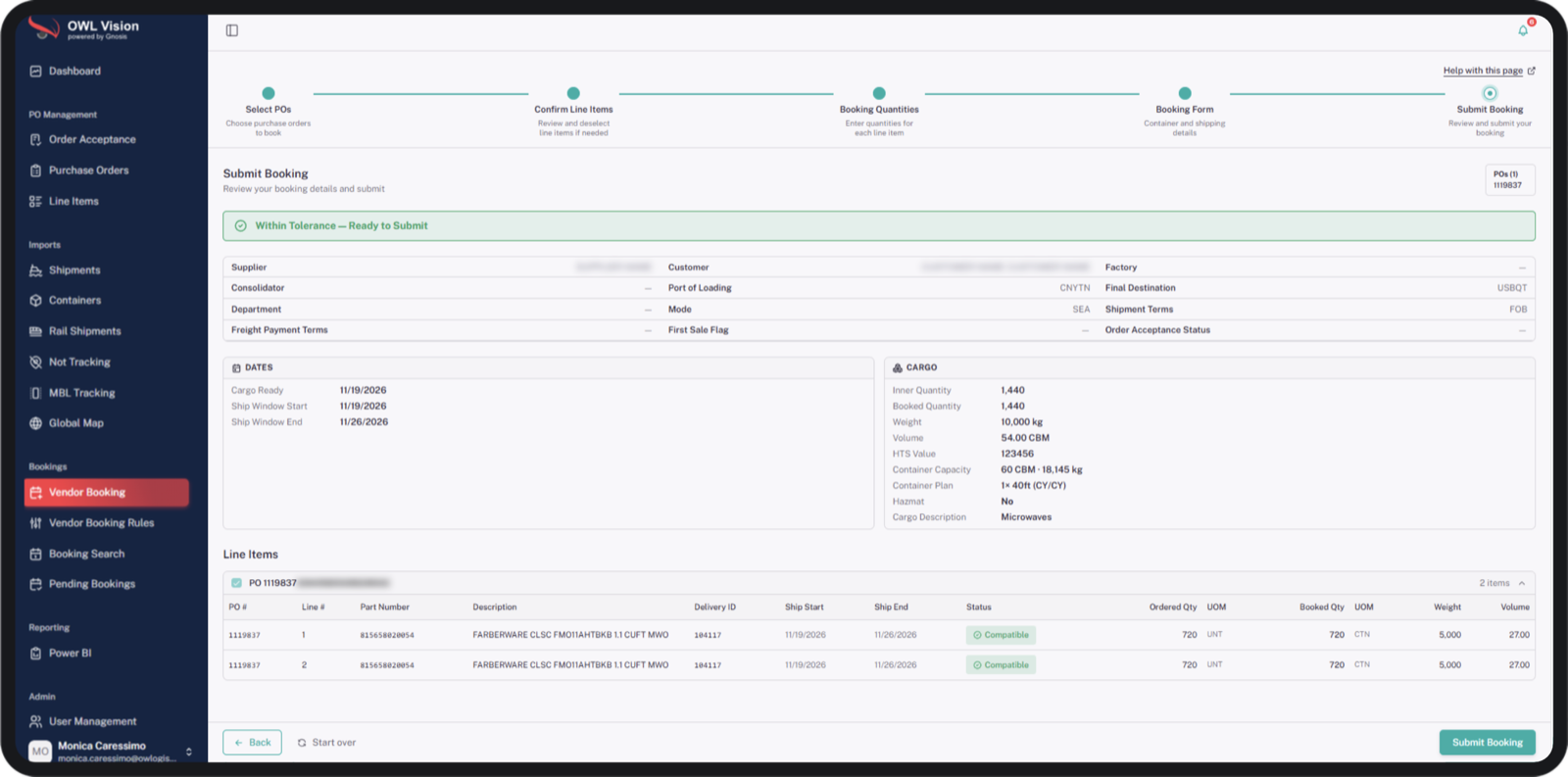Click the Pending Bookings icon
This screenshot has height=777, width=1568.
35,584
